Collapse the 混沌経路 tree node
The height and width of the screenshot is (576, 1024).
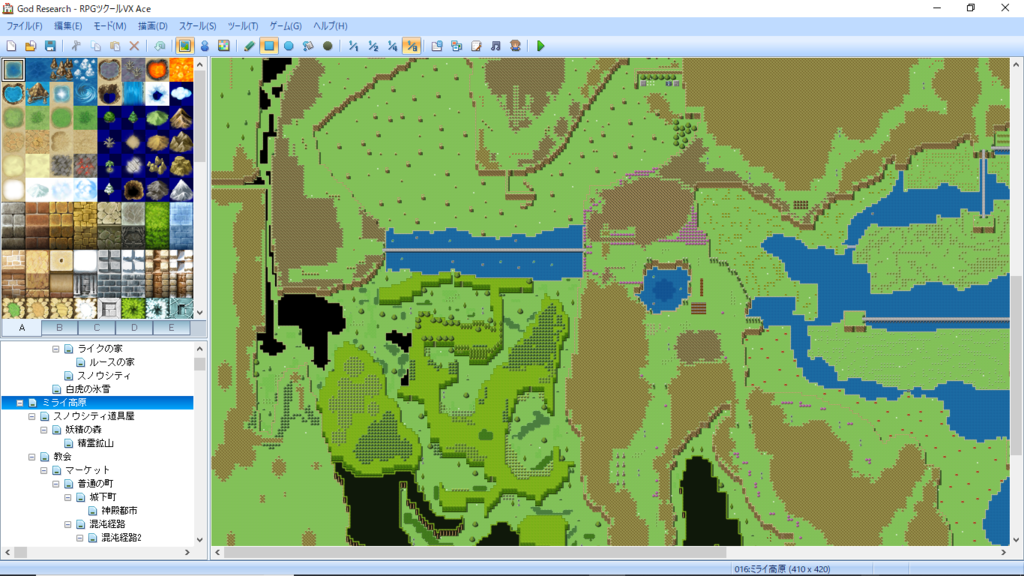coord(68,524)
